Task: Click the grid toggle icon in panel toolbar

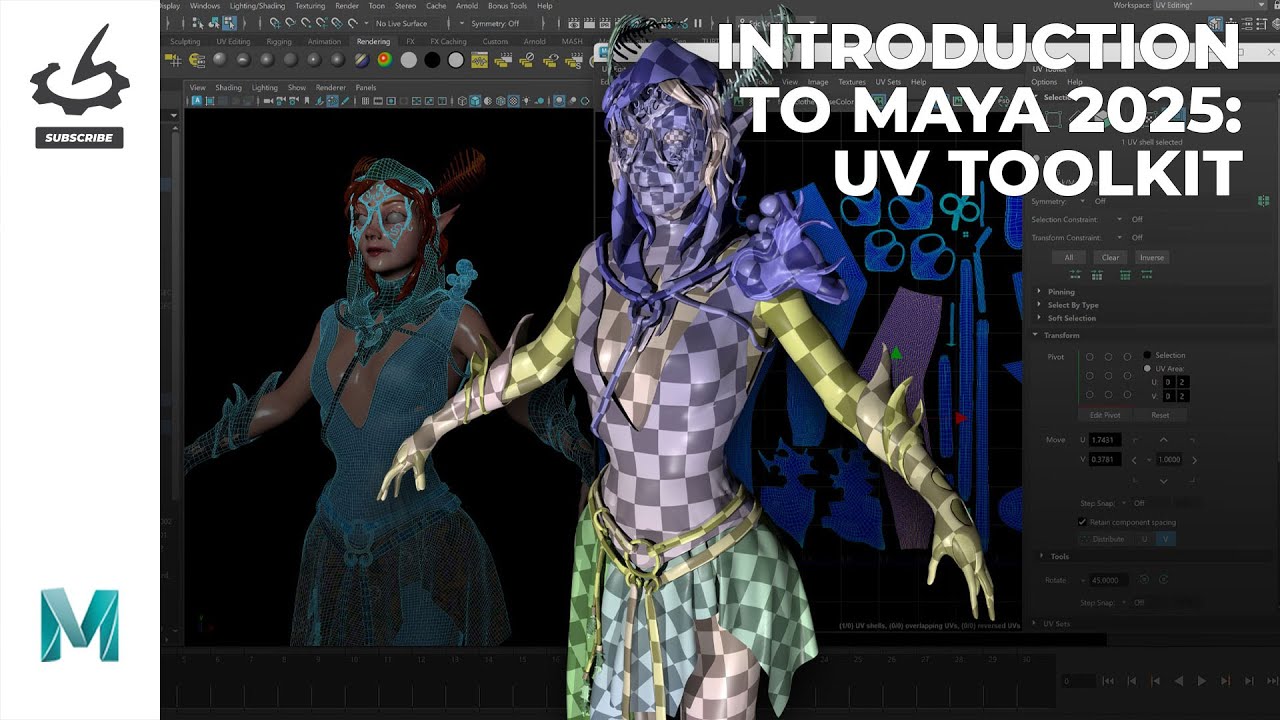Action: click(x=365, y=101)
